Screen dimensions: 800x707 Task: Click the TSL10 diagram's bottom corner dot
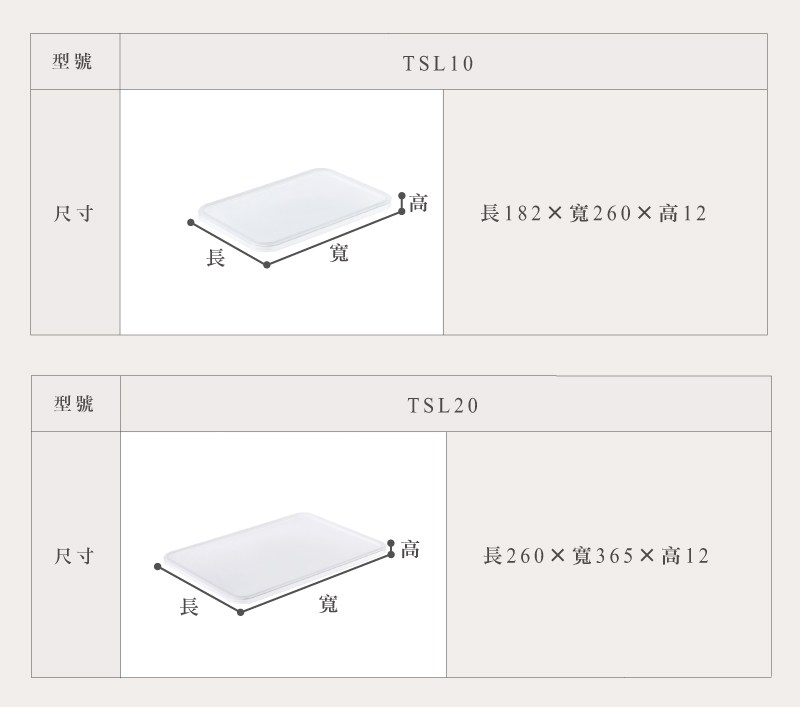coord(267,266)
